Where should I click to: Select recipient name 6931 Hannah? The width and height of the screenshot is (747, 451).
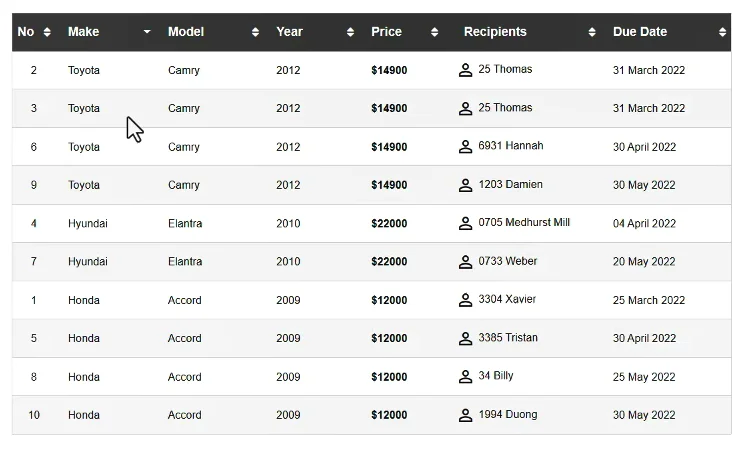pyautogui.click(x=511, y=146)
